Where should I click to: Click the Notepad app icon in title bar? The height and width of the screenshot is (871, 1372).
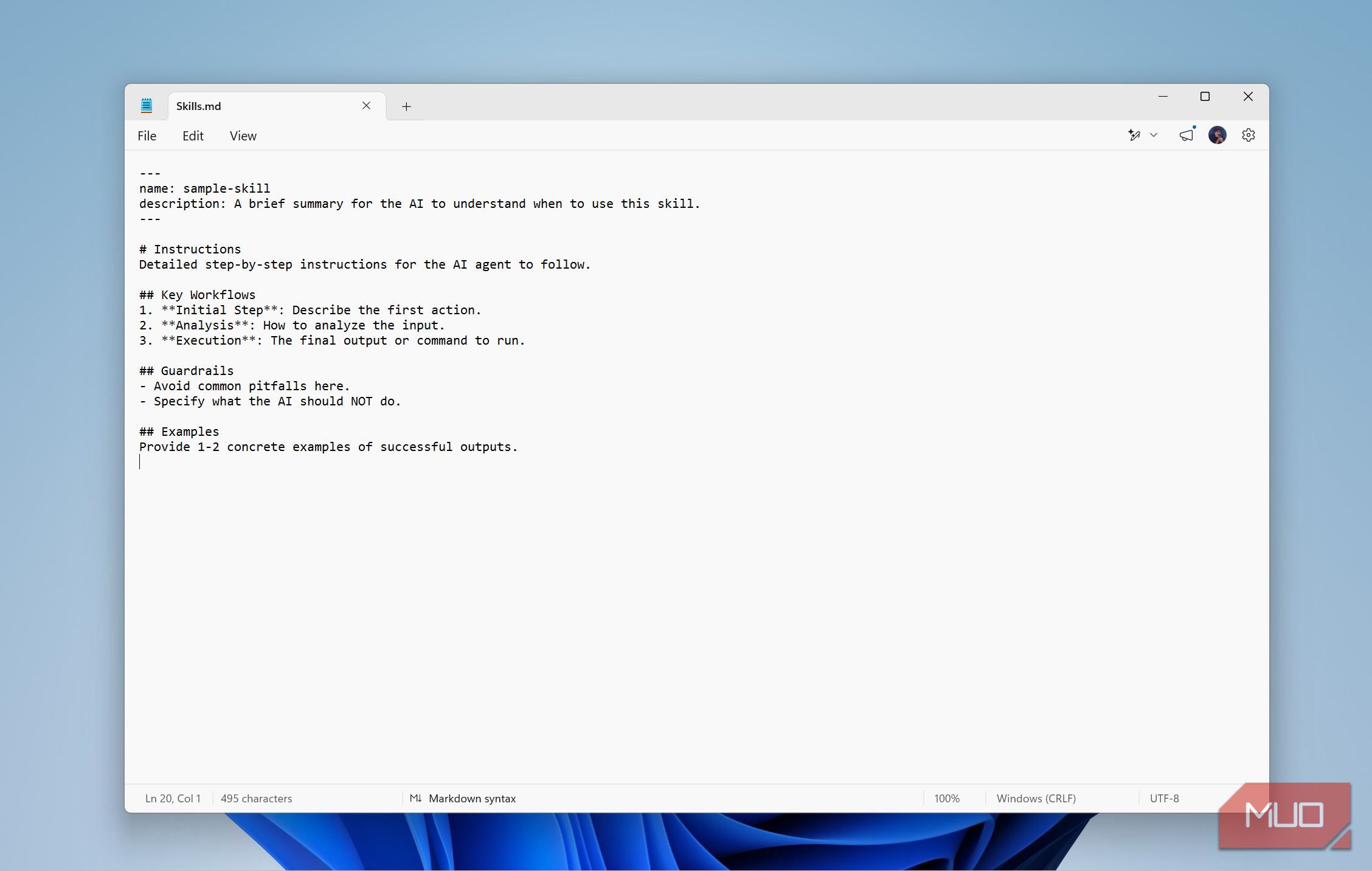point(147,106)
